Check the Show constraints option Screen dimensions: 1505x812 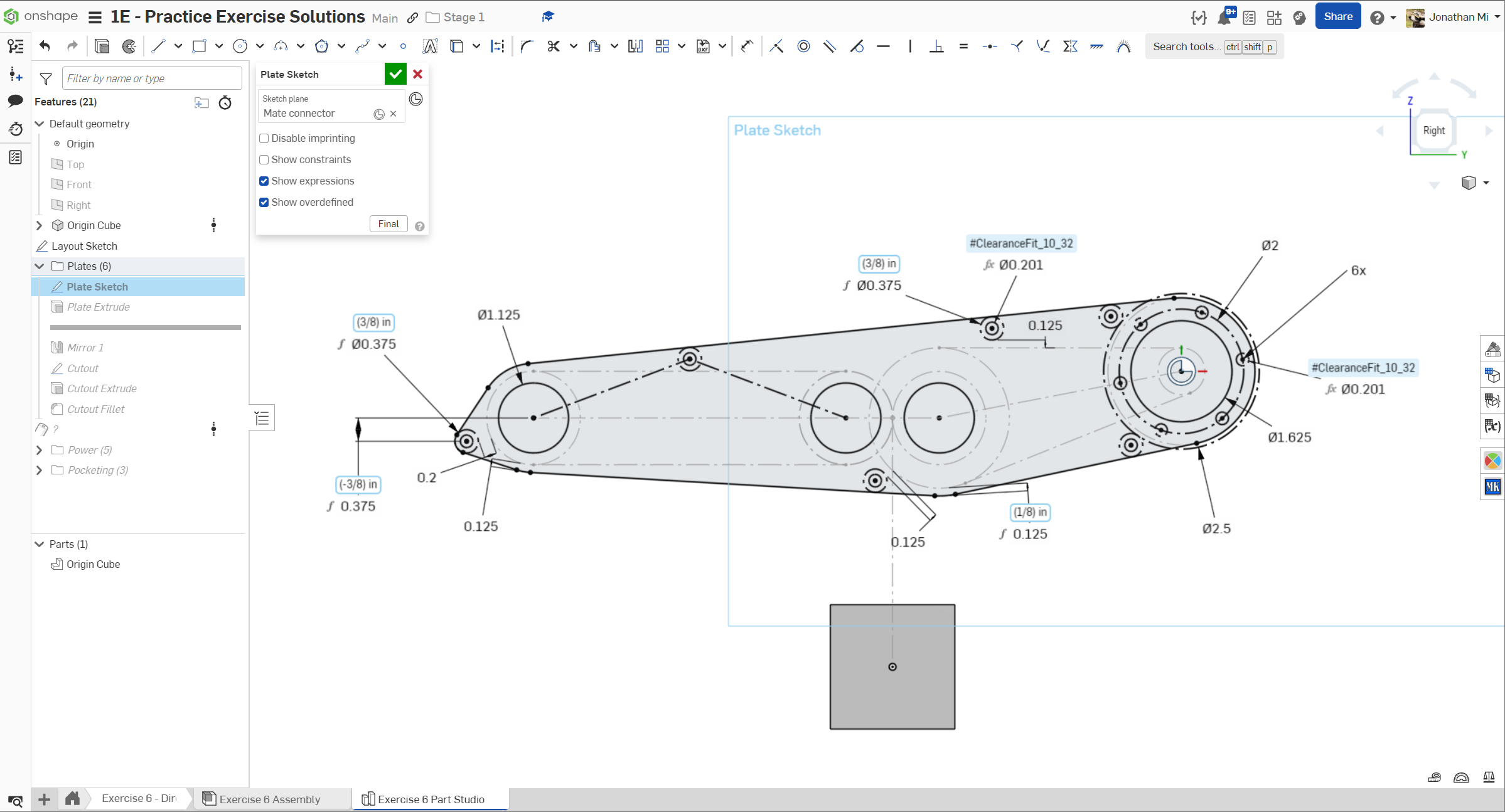tap(264, 160)
